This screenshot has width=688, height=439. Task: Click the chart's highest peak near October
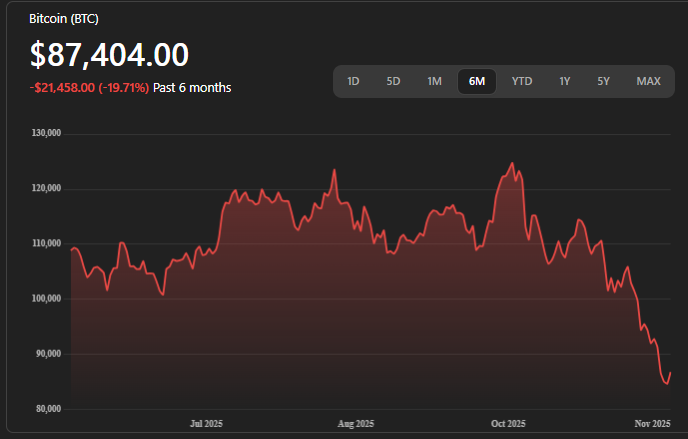(512, 163)
